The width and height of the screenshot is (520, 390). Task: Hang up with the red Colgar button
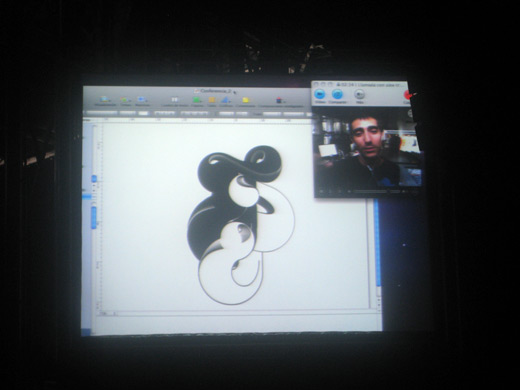[407, 95]
